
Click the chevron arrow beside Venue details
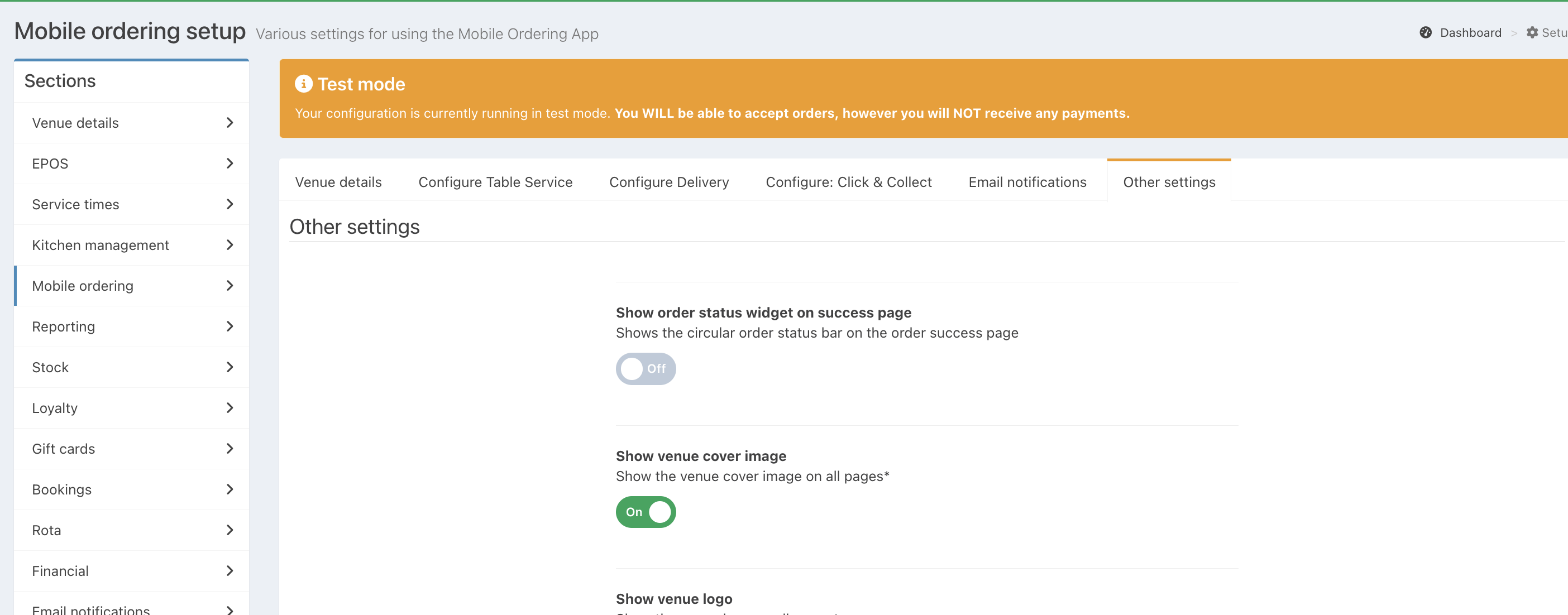click(x=230, y=123)
